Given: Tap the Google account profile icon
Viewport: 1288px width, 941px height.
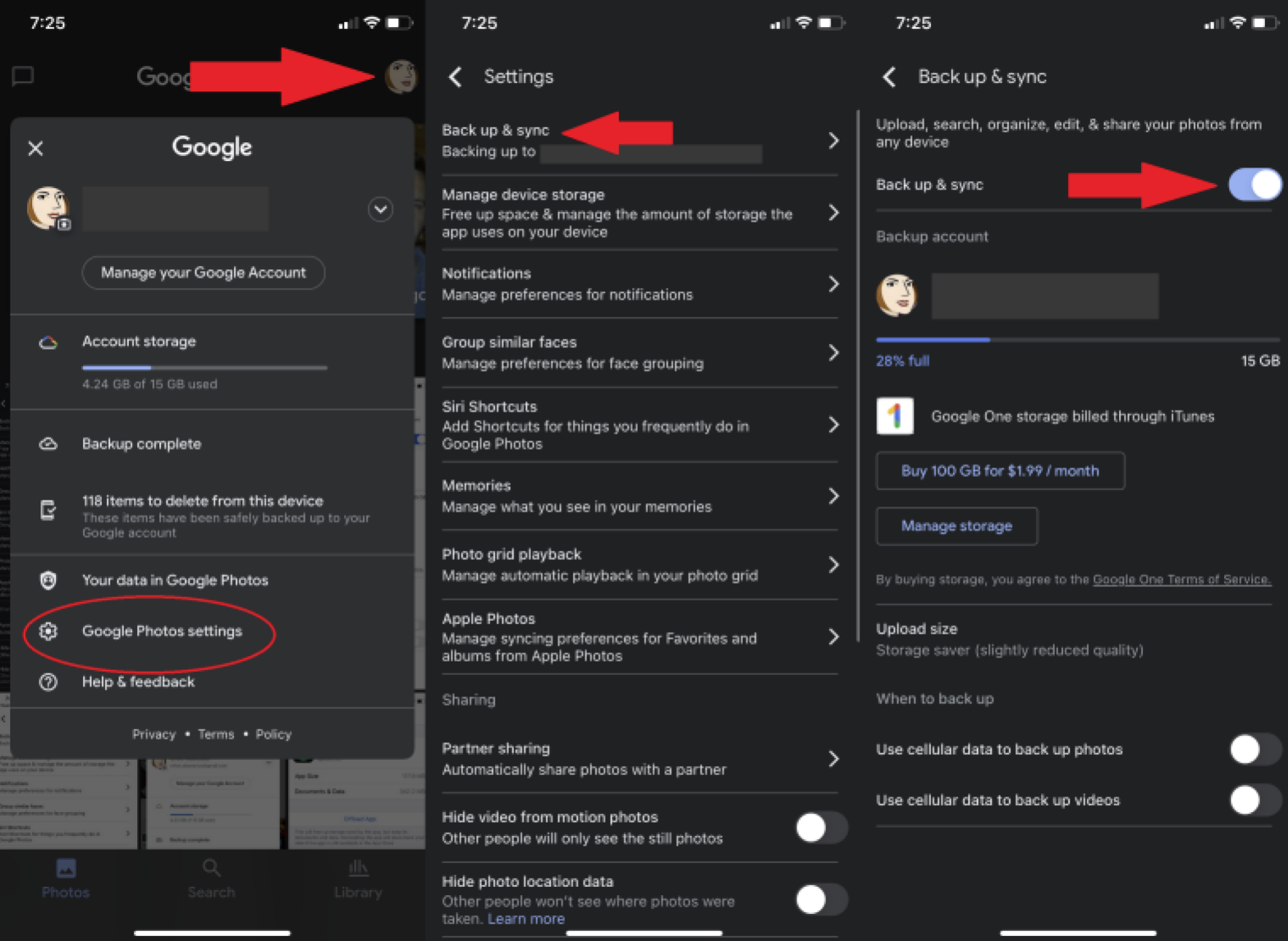Looking at the screenshot, I should tap(399, 75).
